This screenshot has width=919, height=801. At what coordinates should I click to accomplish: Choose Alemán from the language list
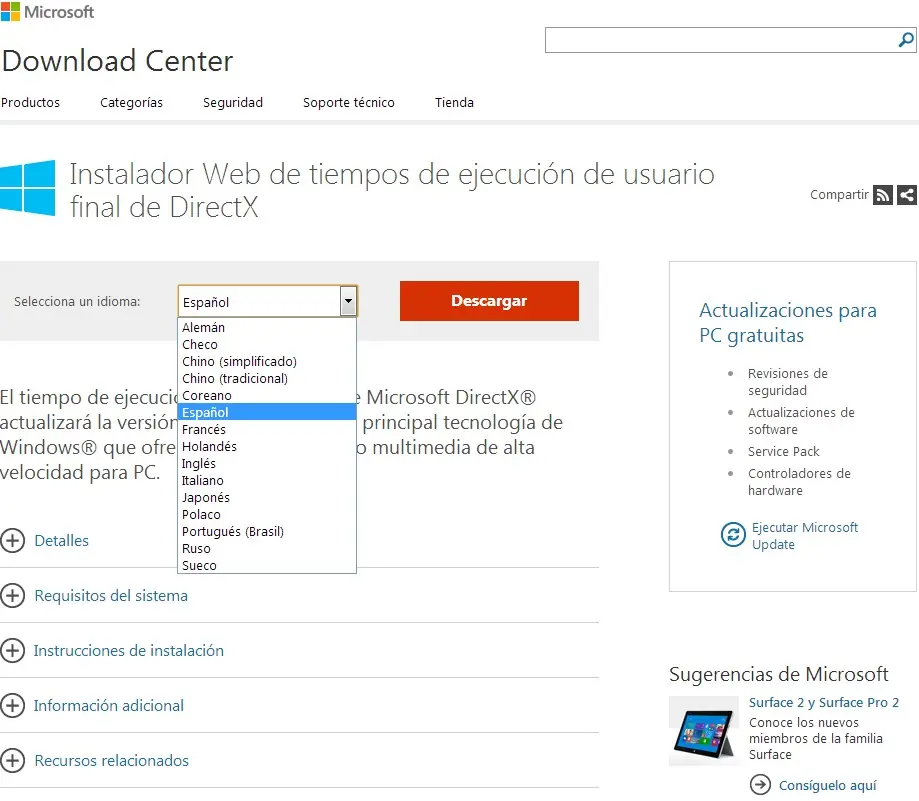(267, 328)
